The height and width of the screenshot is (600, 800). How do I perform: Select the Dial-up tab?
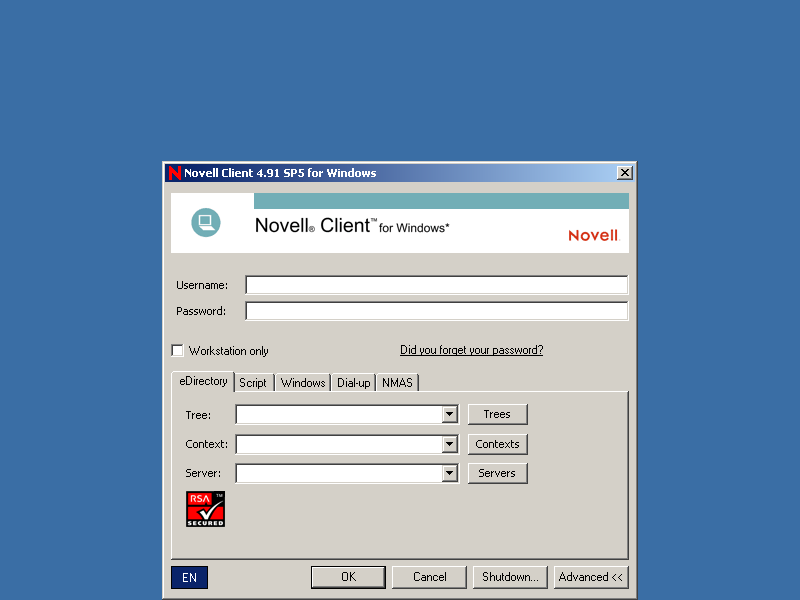click(354, 383)
